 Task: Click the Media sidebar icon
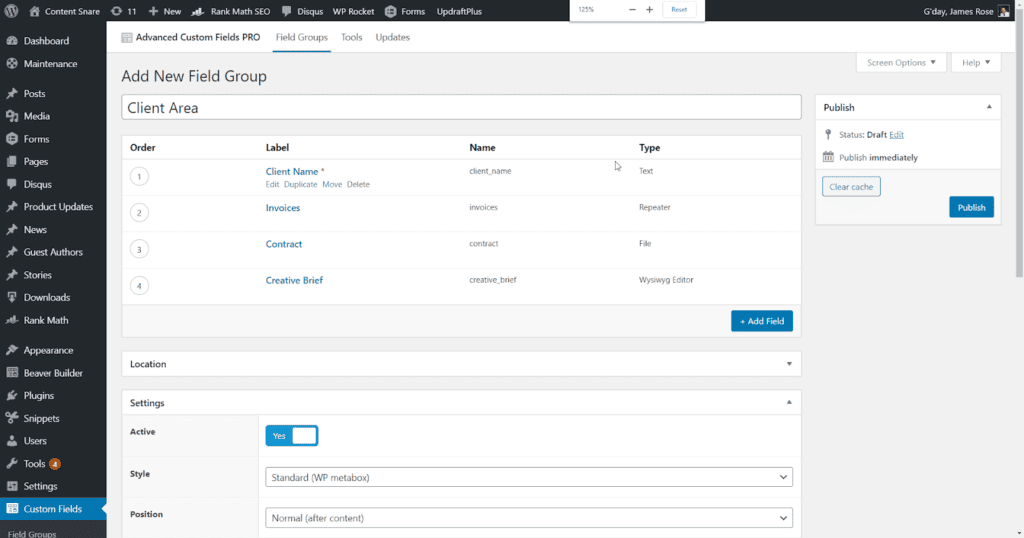pyautogui.click(x=12, y=116)
